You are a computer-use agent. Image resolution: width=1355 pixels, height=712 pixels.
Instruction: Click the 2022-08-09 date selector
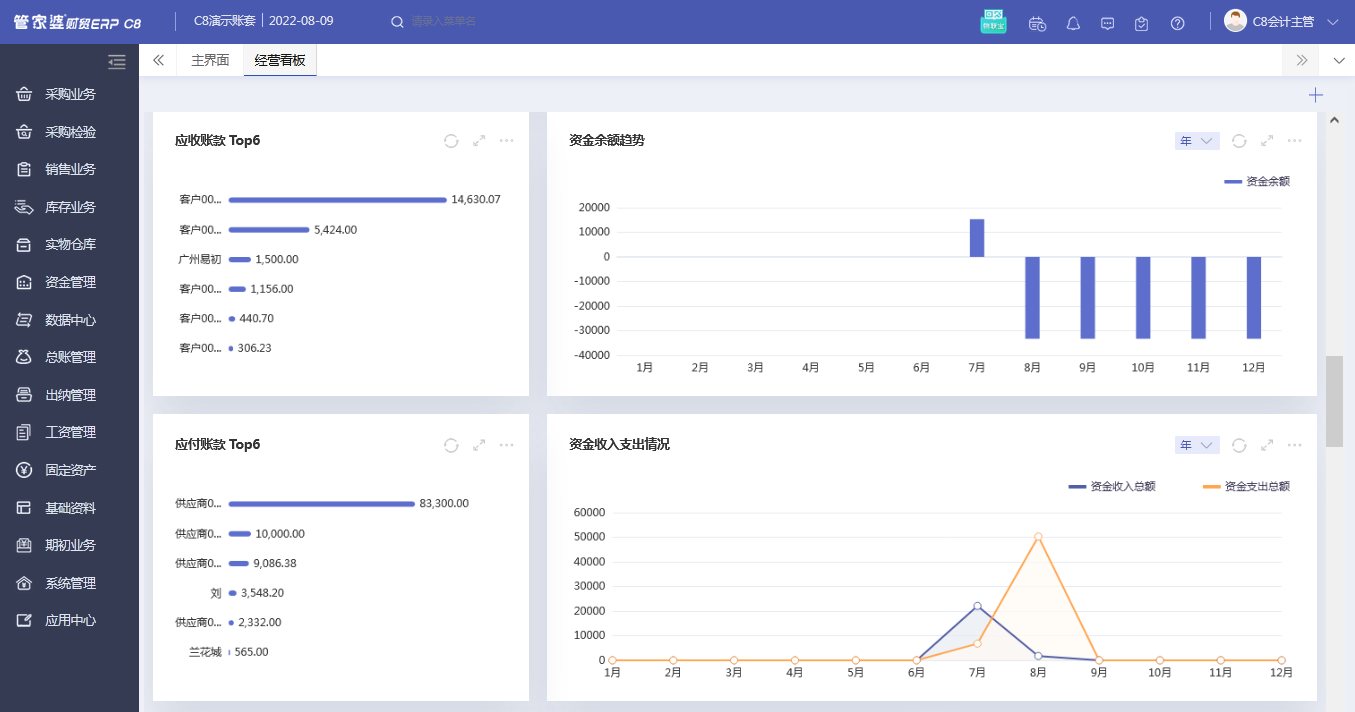[x=303, y=20]
